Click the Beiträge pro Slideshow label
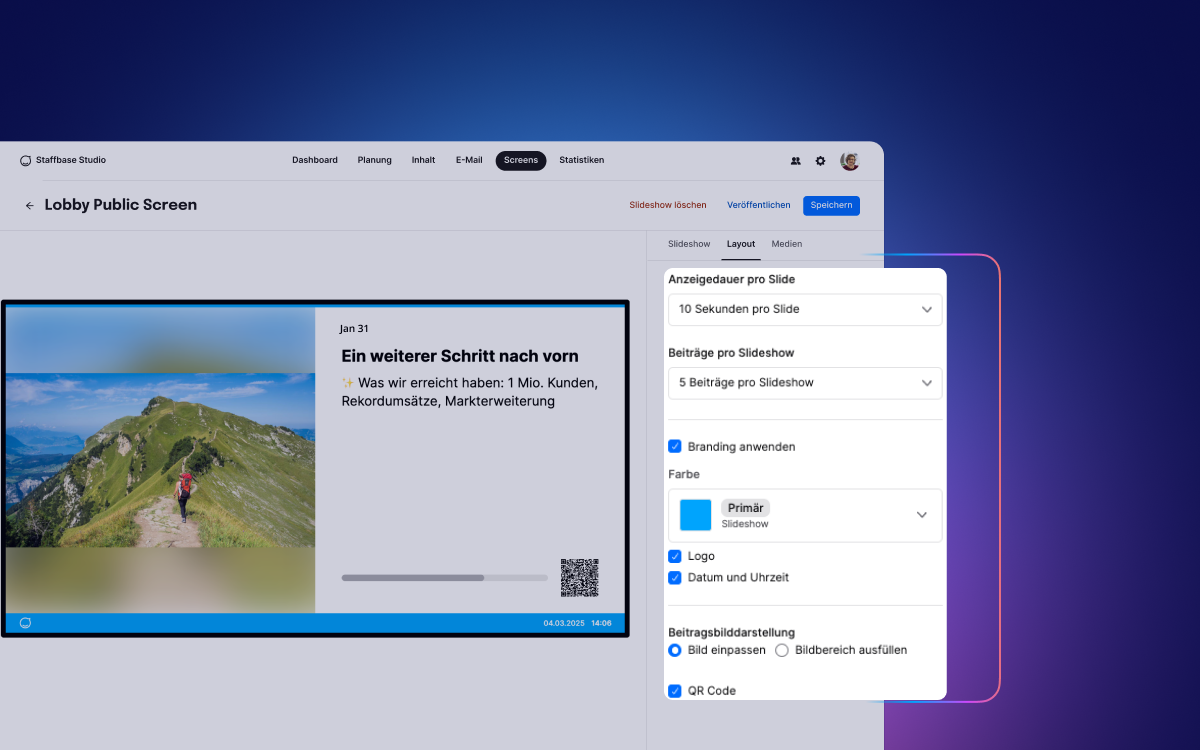The image size is (1200, 750). tap(731, 353)
